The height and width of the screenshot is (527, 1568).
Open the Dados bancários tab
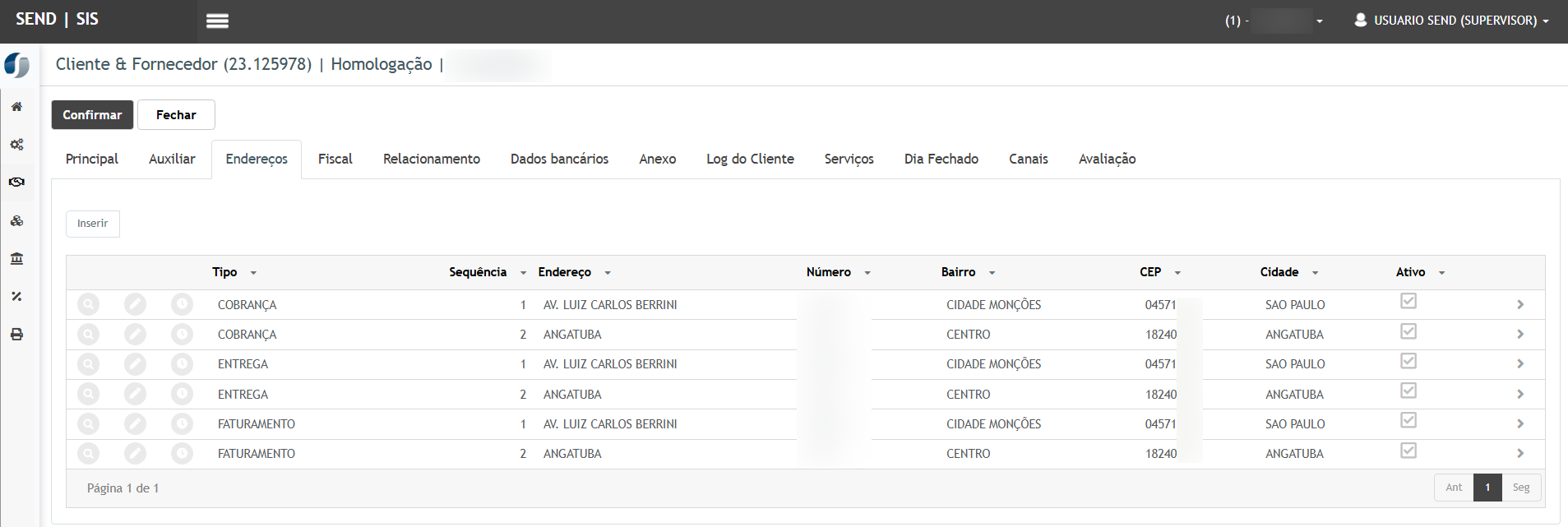[559, 159]
